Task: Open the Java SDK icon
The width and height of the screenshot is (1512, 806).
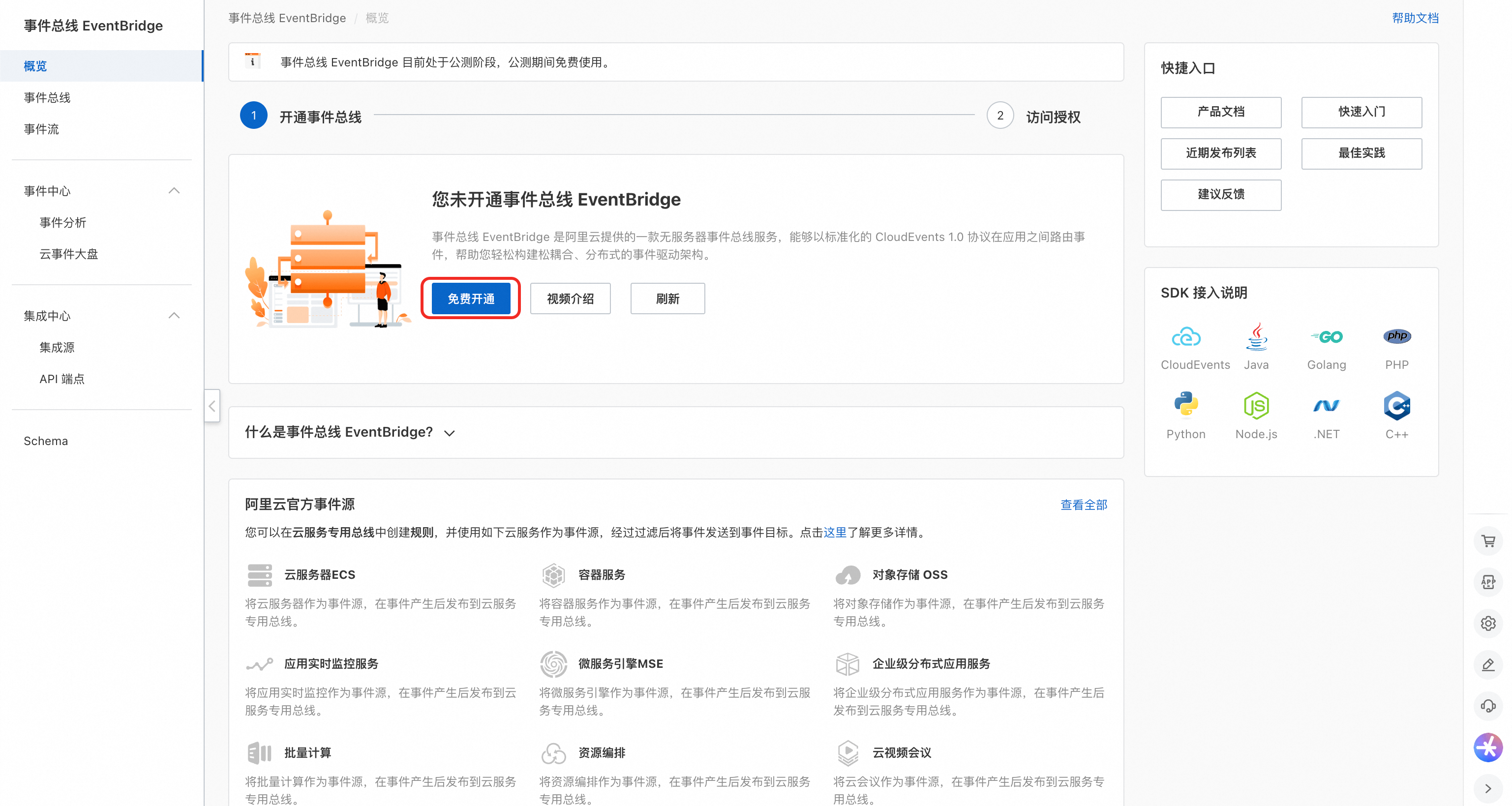Action: click(x=1256, y=337)
